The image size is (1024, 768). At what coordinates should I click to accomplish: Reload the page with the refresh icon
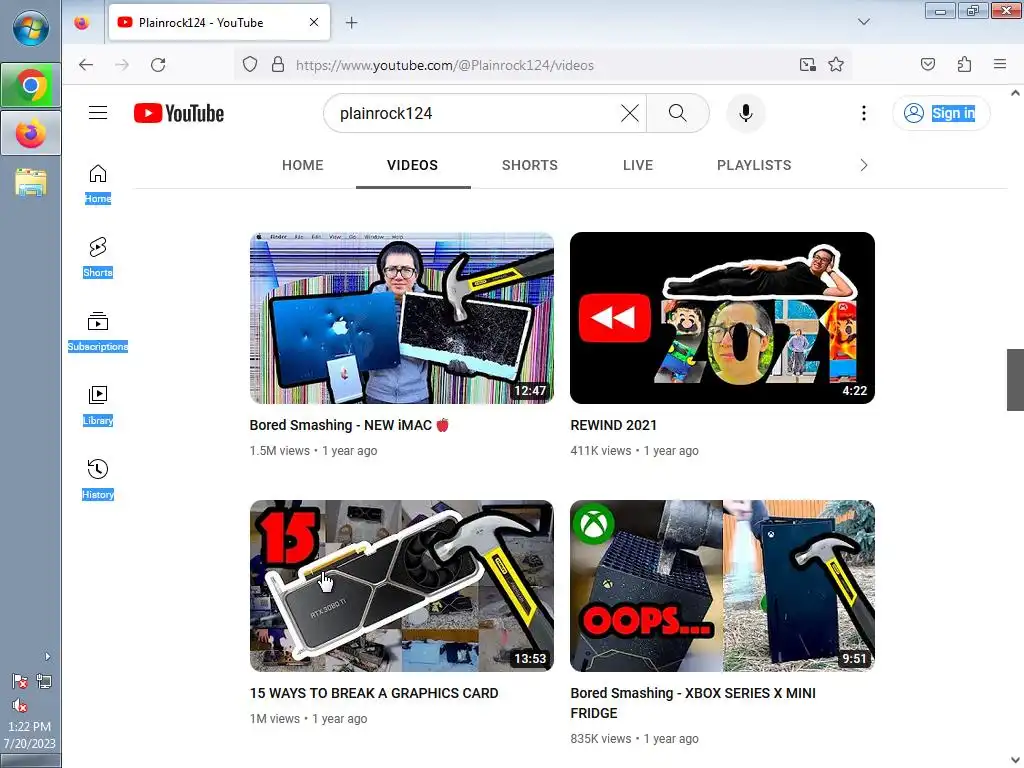(x=158, y=65)
